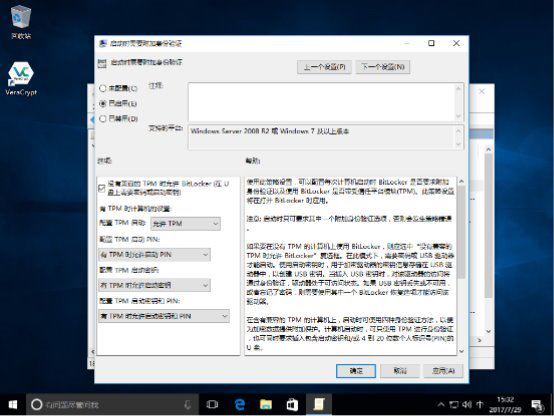Click the comment box scroll up arrow

click(x=458, y=88)
